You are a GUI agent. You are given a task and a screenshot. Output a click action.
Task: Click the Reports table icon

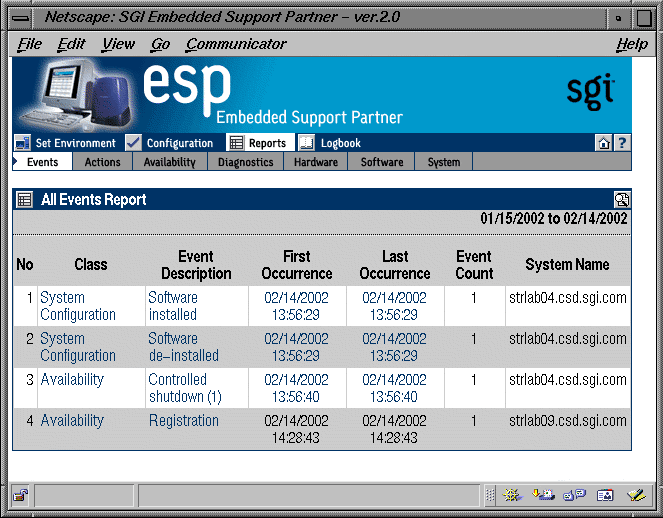236,143
